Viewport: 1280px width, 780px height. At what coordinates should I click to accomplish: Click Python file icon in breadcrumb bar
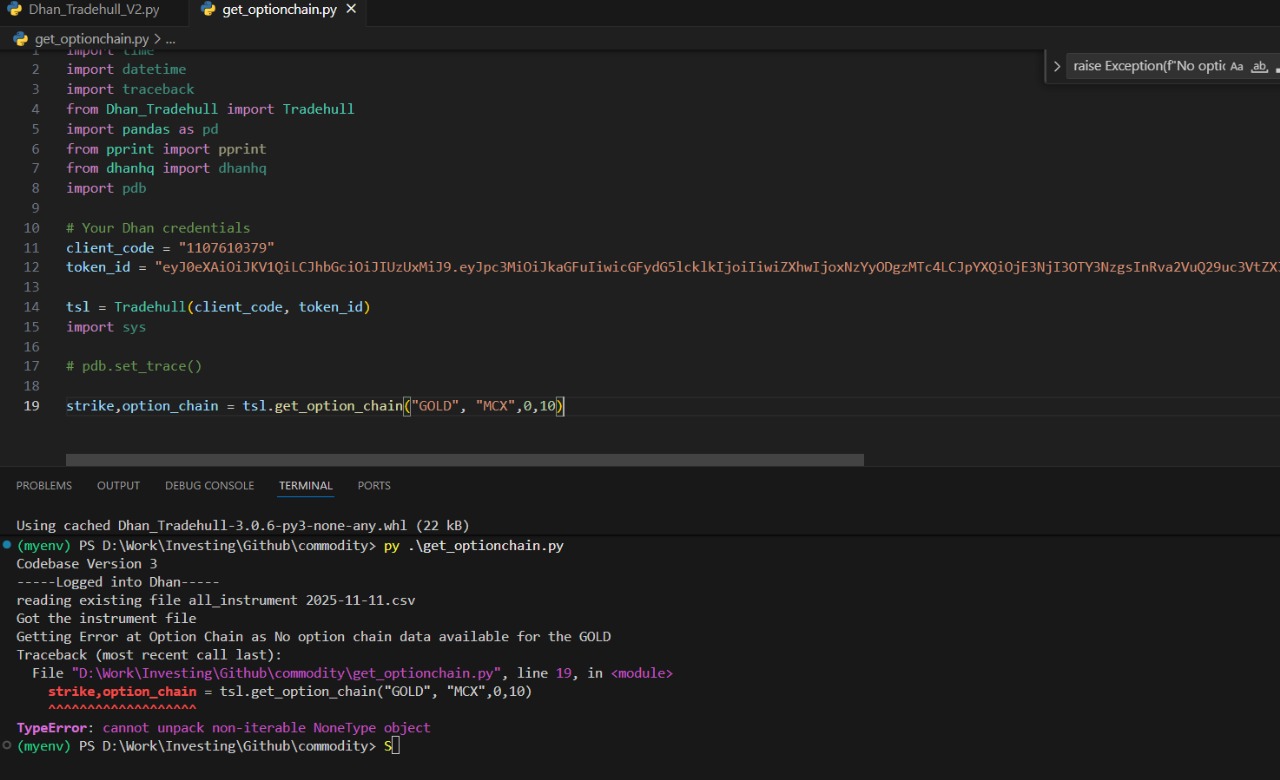click(x=20, y=39)
